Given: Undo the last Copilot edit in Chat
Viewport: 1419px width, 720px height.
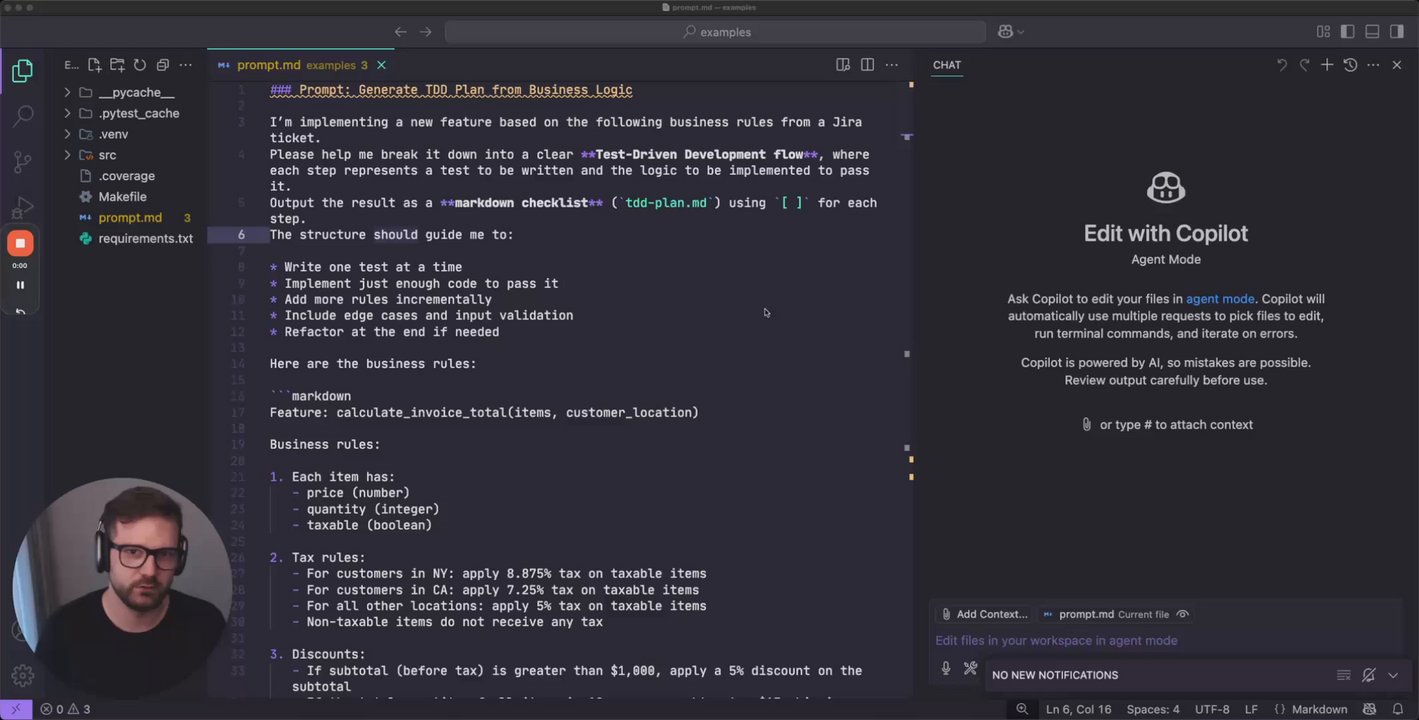Looking at the screenshot, I should pyautogui.click(x=1282, y=65).
